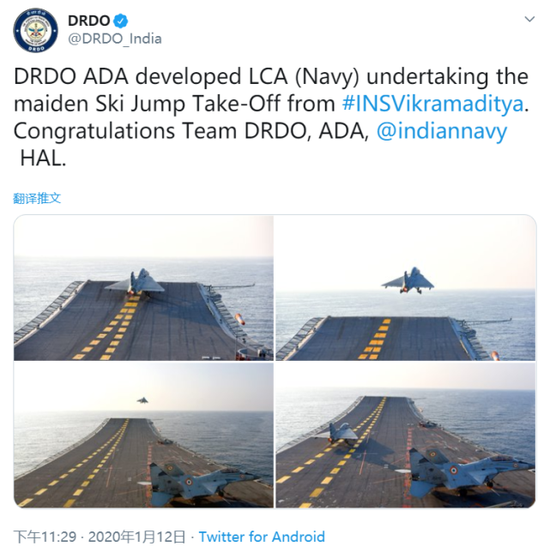Open the #INSVikramaditya hashtag

(x=433, y=104)
